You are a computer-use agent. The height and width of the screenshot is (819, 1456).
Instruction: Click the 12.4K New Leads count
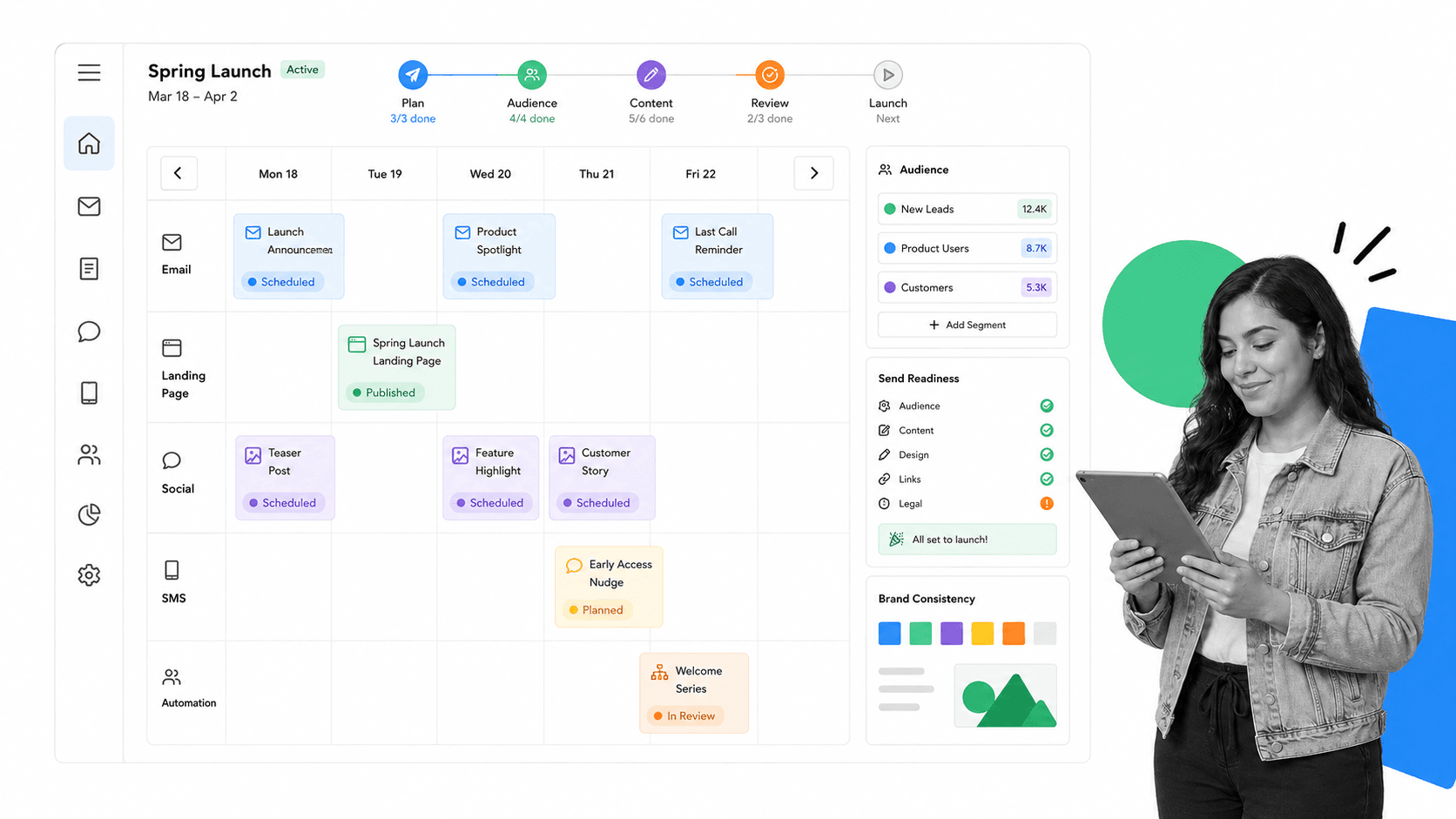(x=1035, y=209)
